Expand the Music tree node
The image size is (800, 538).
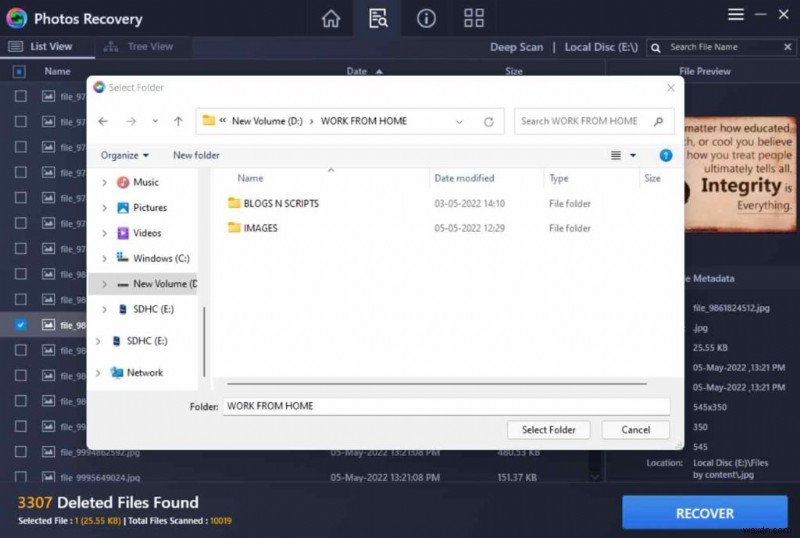coord(104,182)
